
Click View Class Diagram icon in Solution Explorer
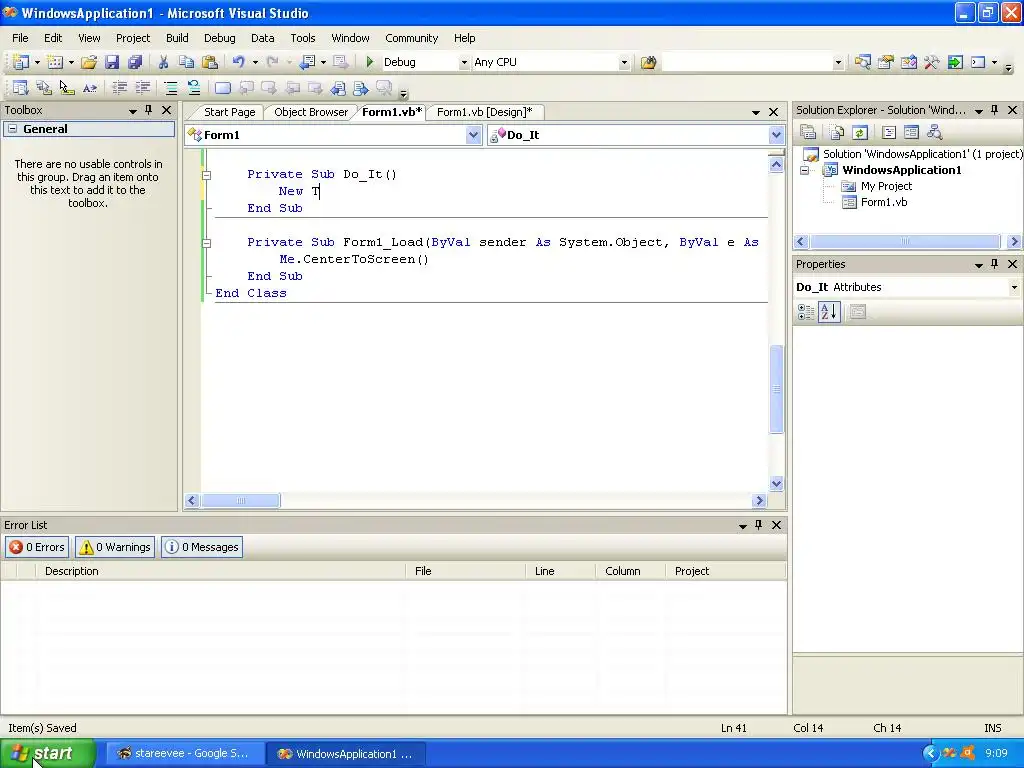click(x=935, y=133)
